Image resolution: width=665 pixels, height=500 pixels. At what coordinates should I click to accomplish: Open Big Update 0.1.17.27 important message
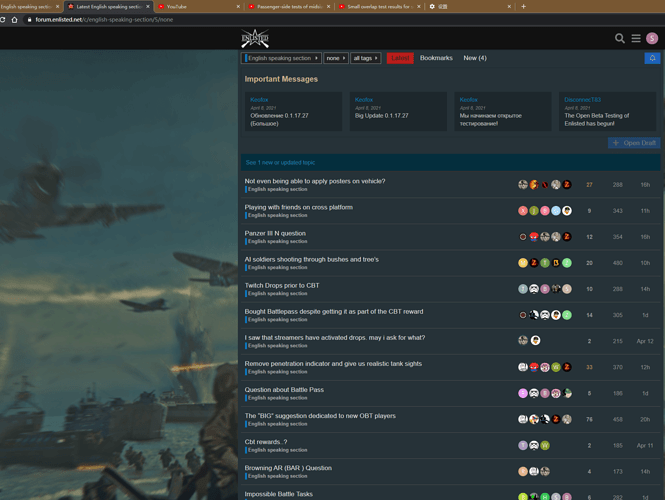click(382, 116)
